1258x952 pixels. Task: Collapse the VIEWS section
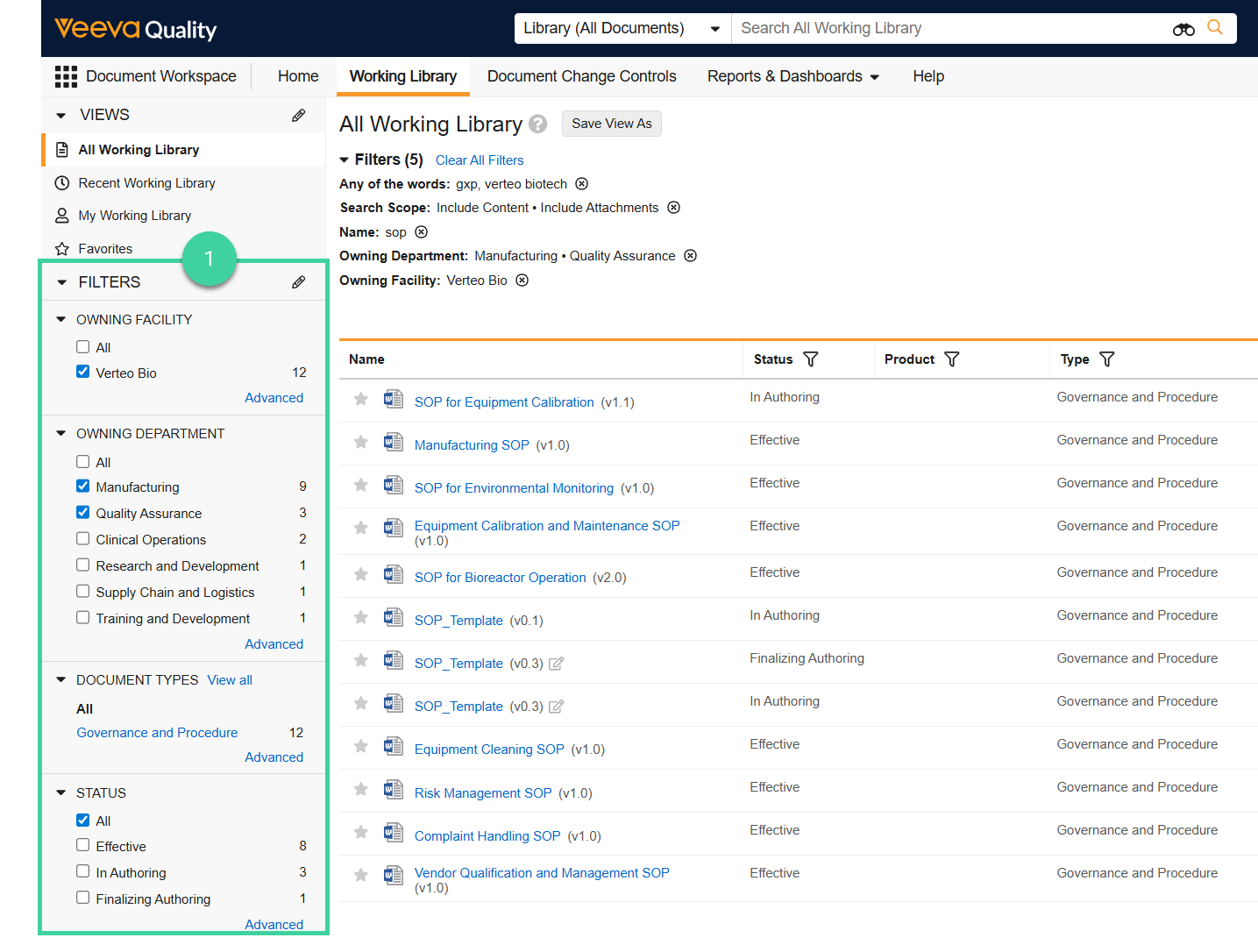click(61, 116)
